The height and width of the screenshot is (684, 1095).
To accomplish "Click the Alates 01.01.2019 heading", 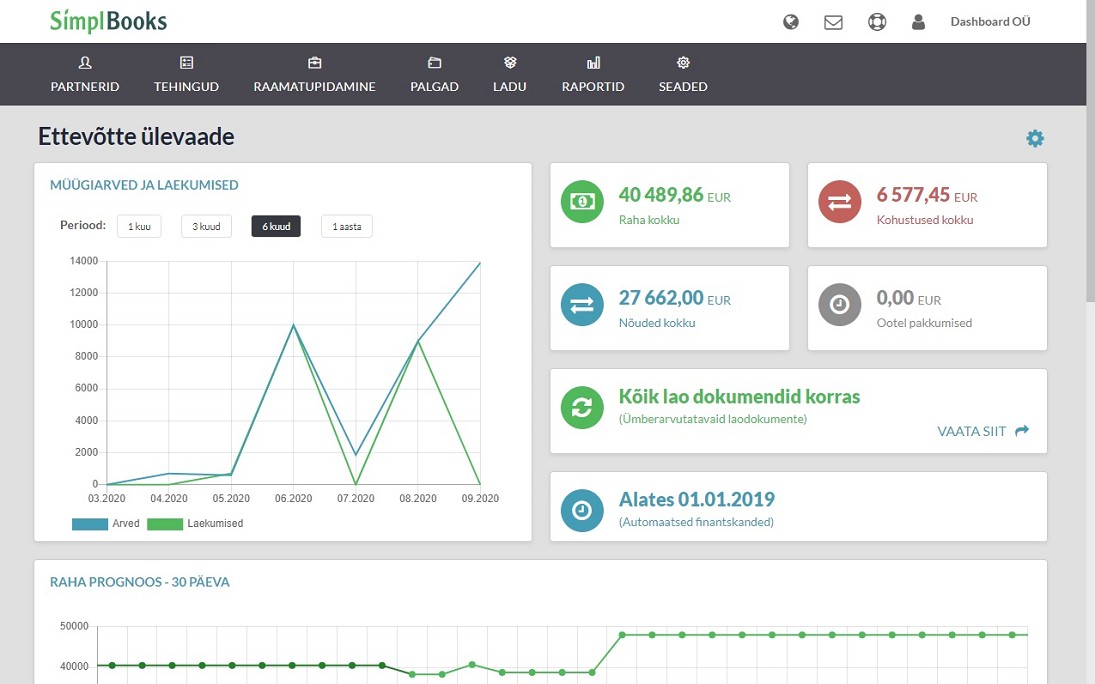I will (x=696, y=500).
